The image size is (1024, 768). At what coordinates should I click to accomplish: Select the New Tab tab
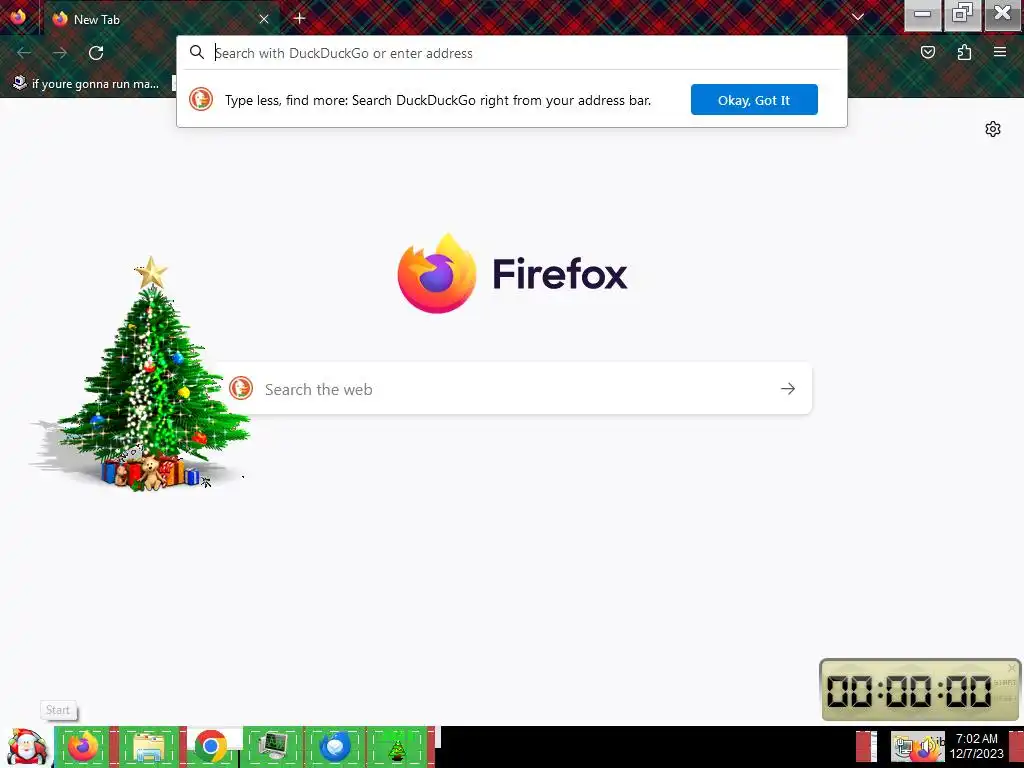pos(161,19)
